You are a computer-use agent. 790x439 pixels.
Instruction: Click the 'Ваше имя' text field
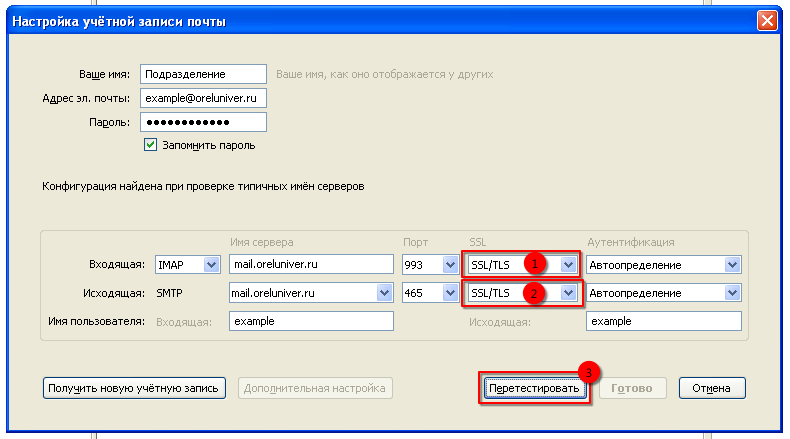(203, 74)
